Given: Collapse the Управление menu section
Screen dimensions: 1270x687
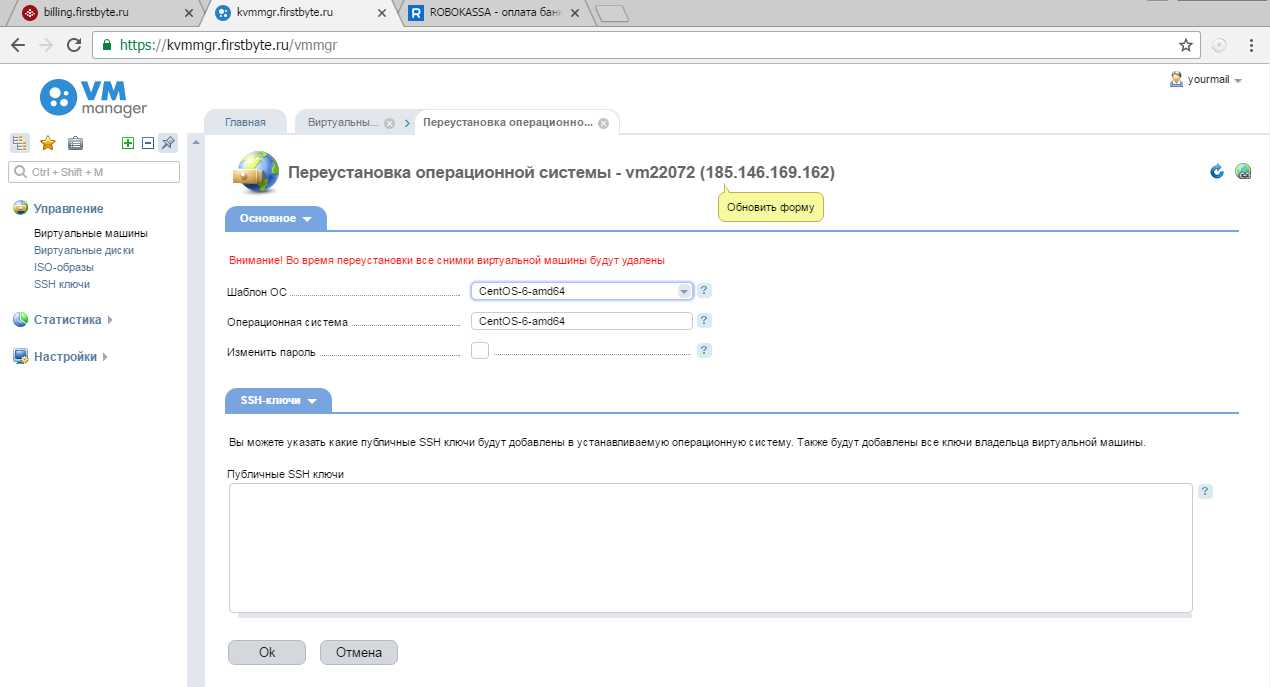Looking at the screenshot, I should [68, 208].
